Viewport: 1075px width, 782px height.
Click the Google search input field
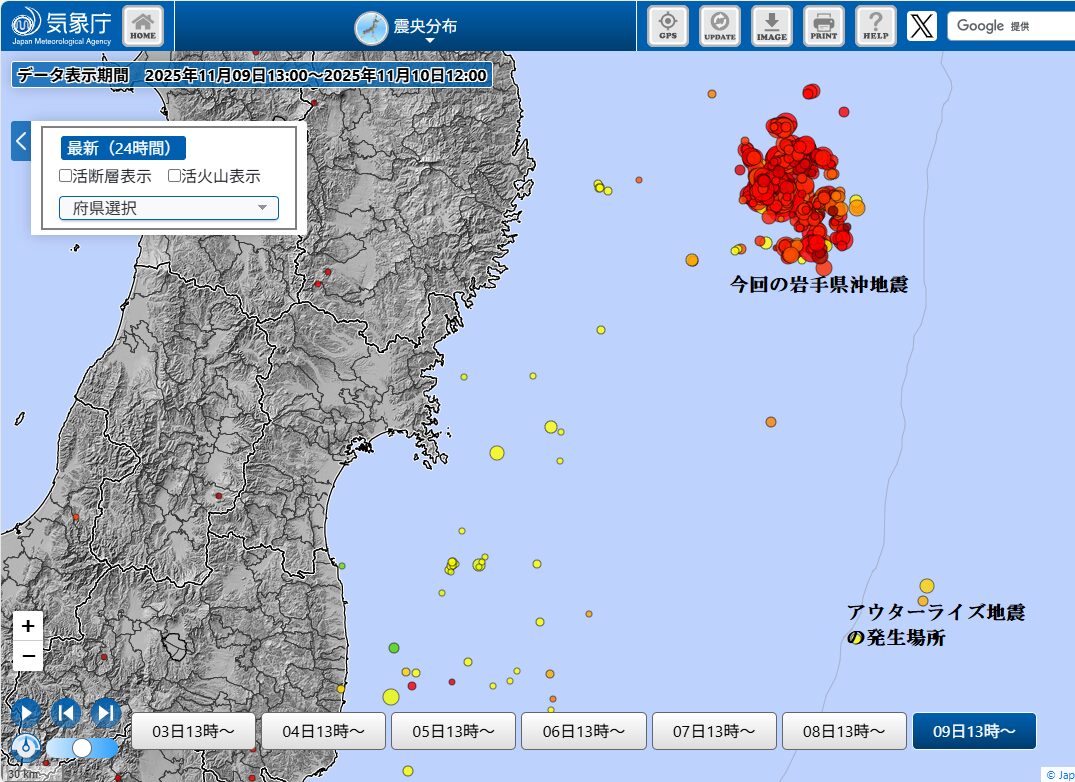pos(1010,26)
